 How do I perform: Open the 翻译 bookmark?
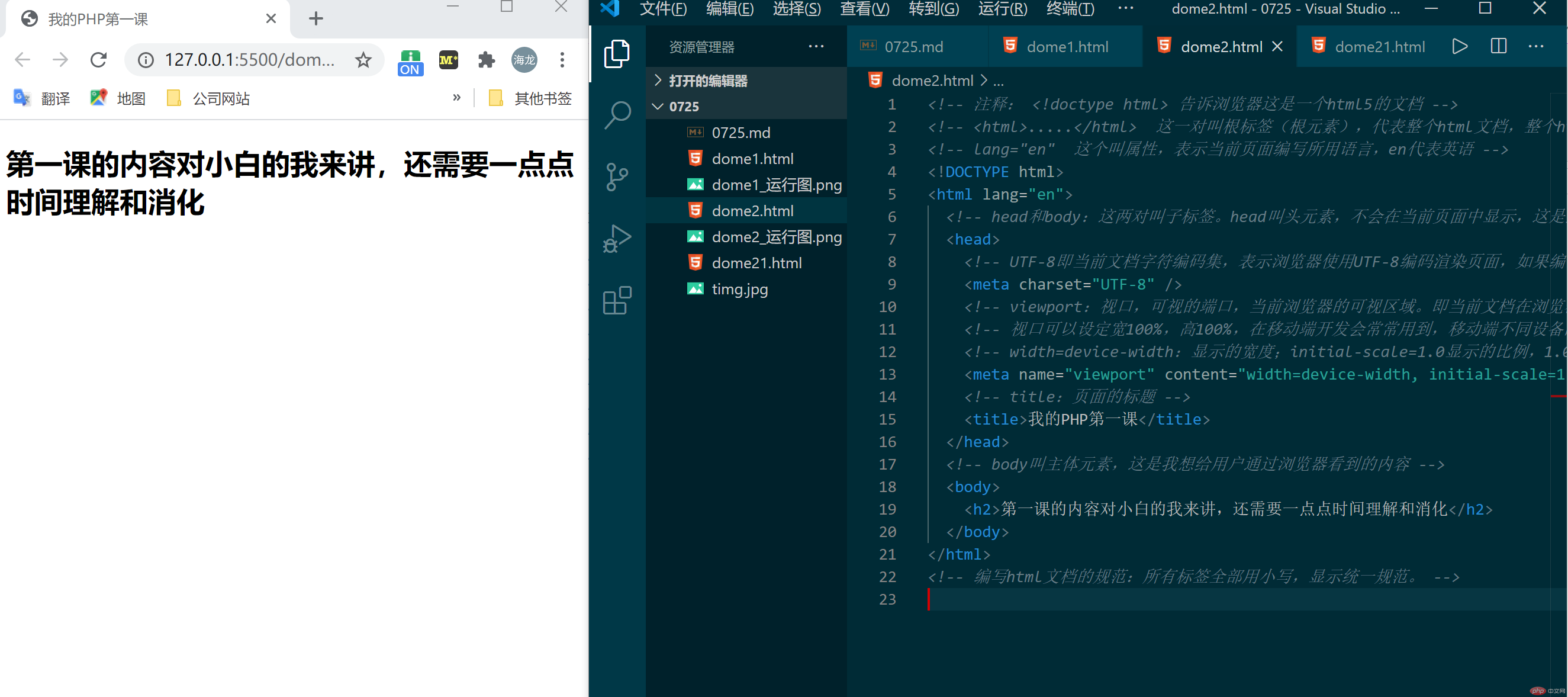coord(42,98)
